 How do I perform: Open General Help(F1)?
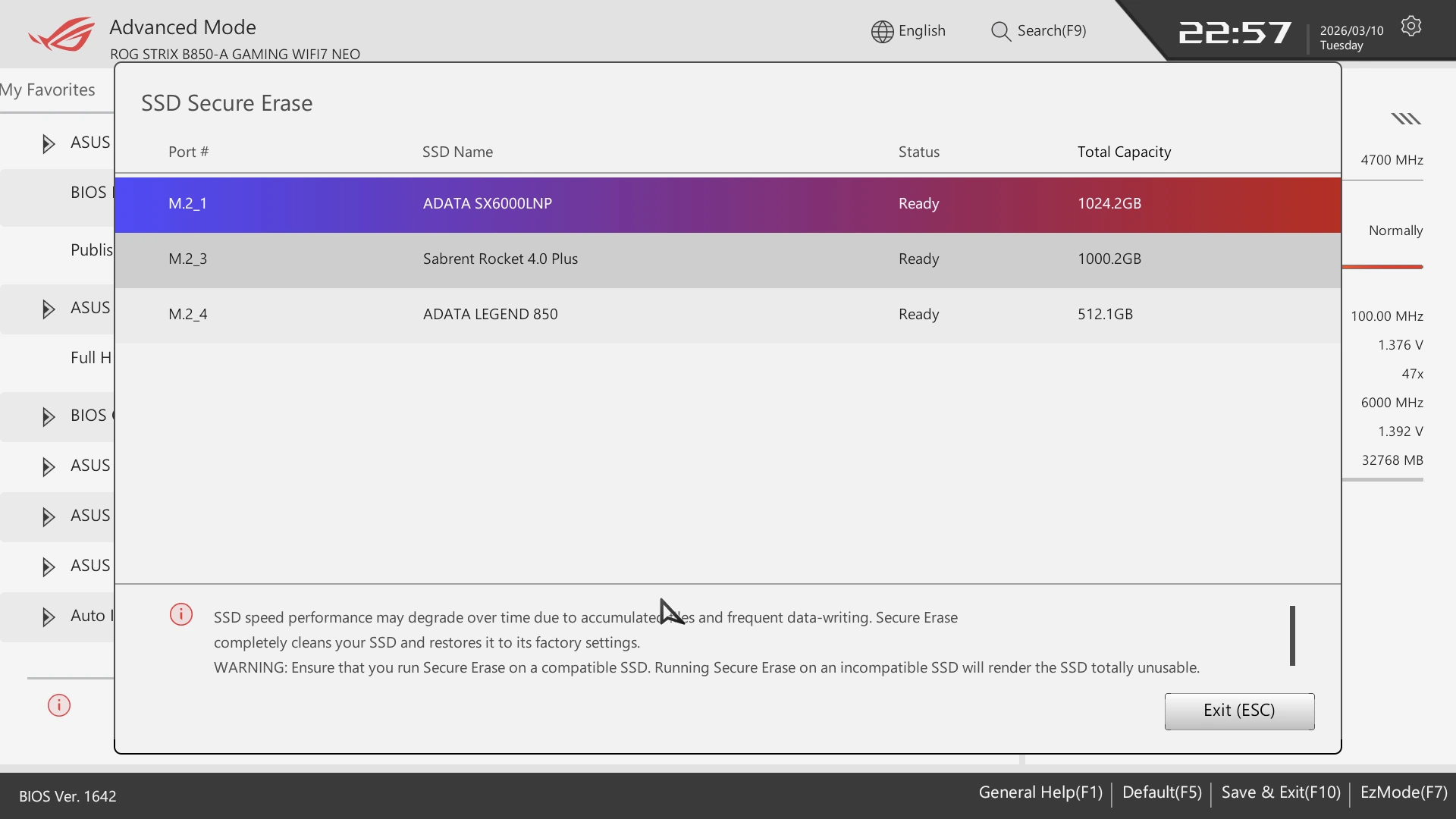pyautogui.click(x=1040, y=792)
